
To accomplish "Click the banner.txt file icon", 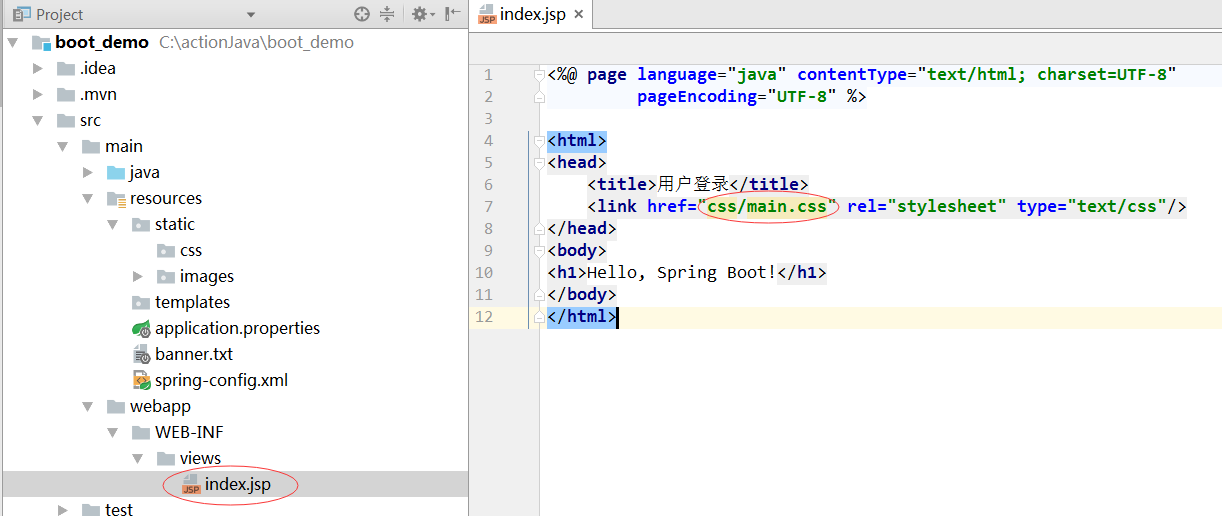I will point(141,354).
